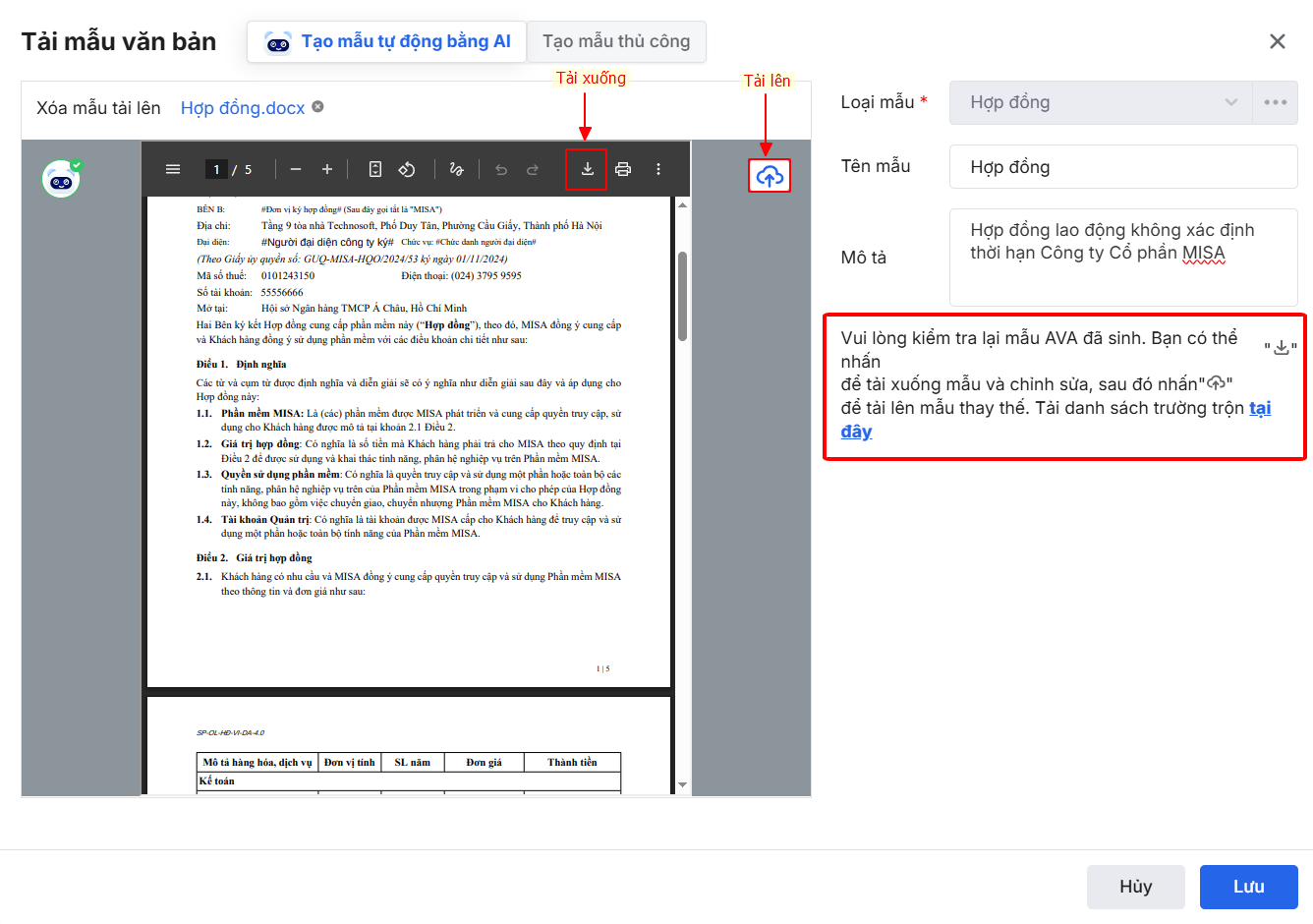The image size is (1313, 924).
Task: Print the document preview
Action: coord(623,169)
